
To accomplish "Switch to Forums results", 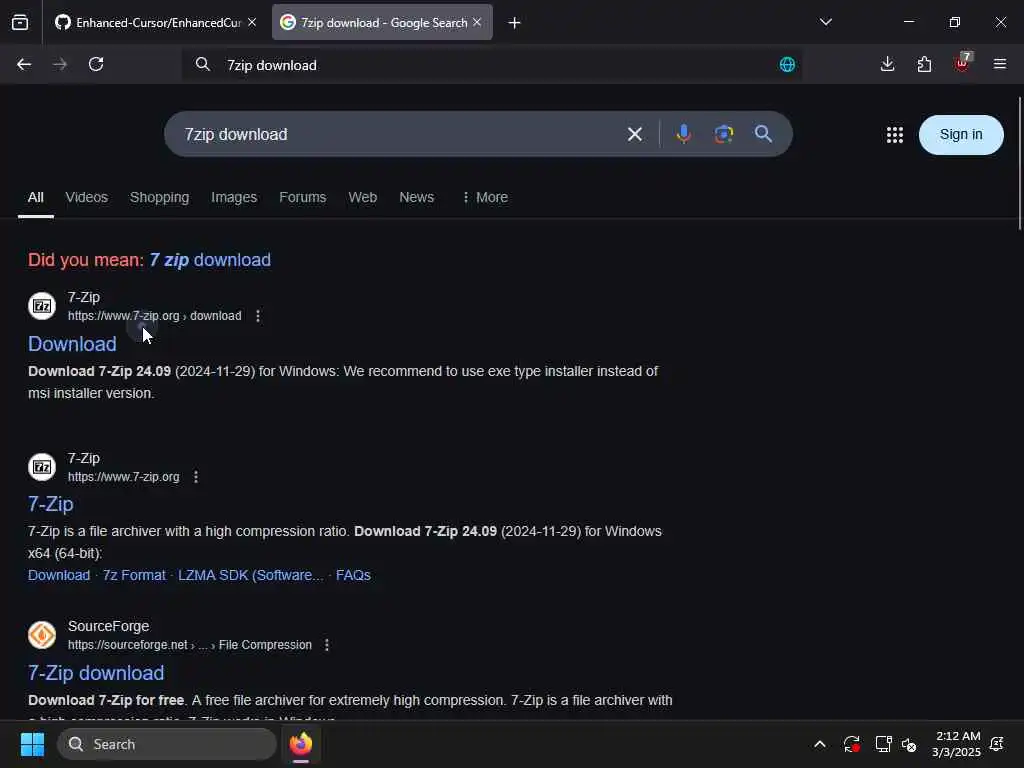I will (x=302, y=197).
